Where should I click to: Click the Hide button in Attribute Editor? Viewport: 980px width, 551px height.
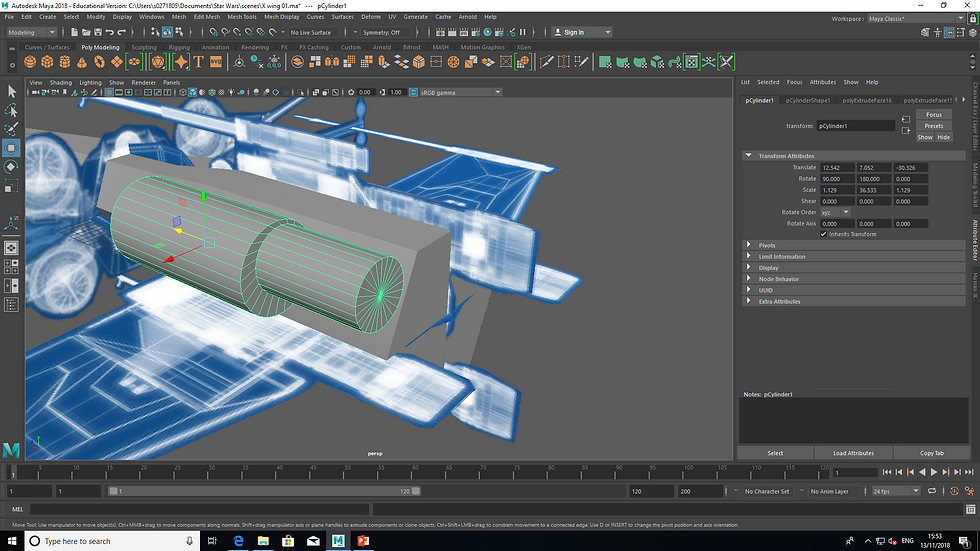click(943, 137)
